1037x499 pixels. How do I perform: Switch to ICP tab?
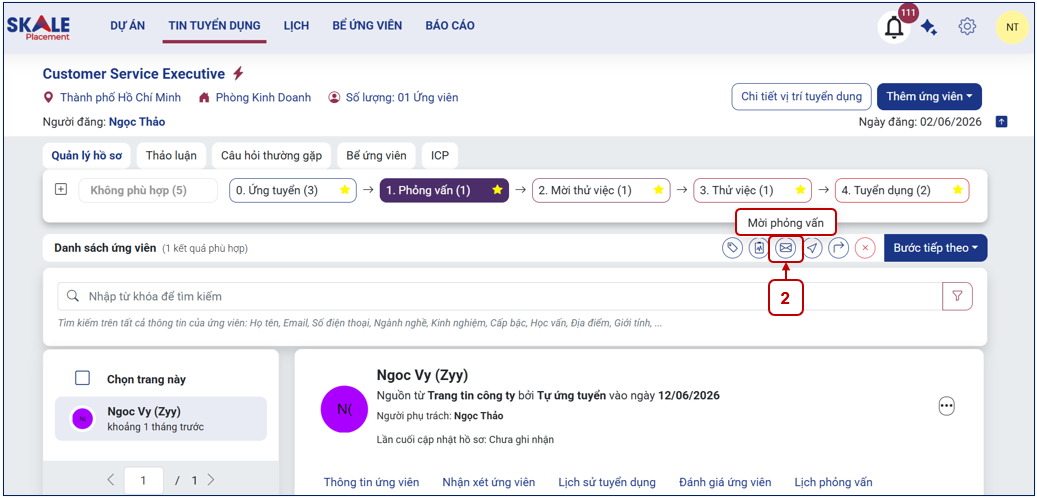[440, 156]
